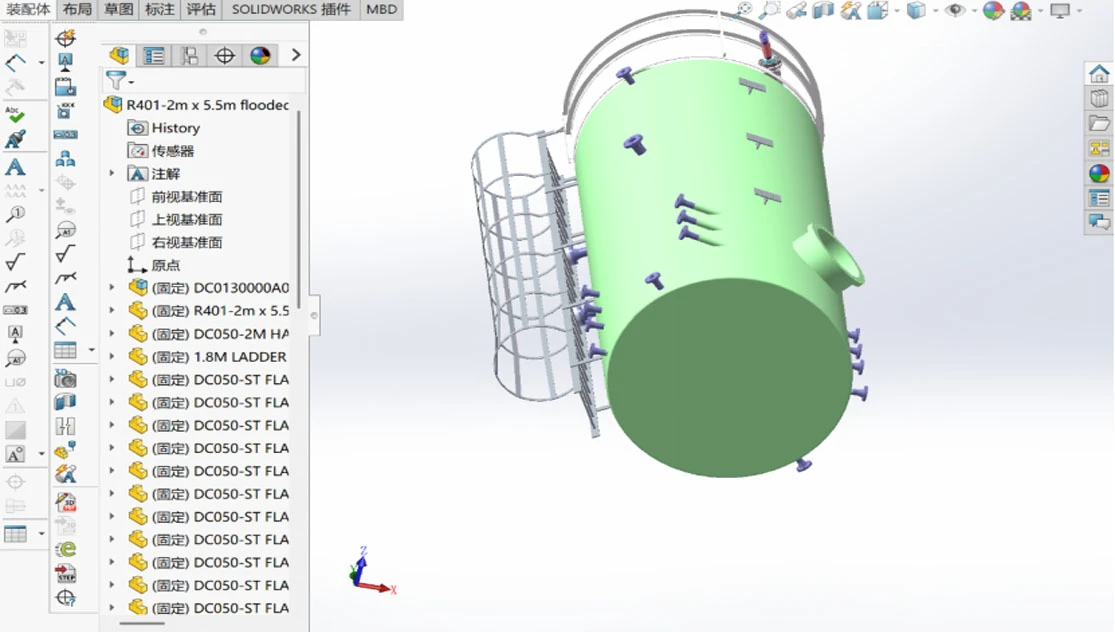Show more manager tabs with right chevron
Image resolution: width=1115 pixels, height=632 pixels.
click(x=296, y=55)
